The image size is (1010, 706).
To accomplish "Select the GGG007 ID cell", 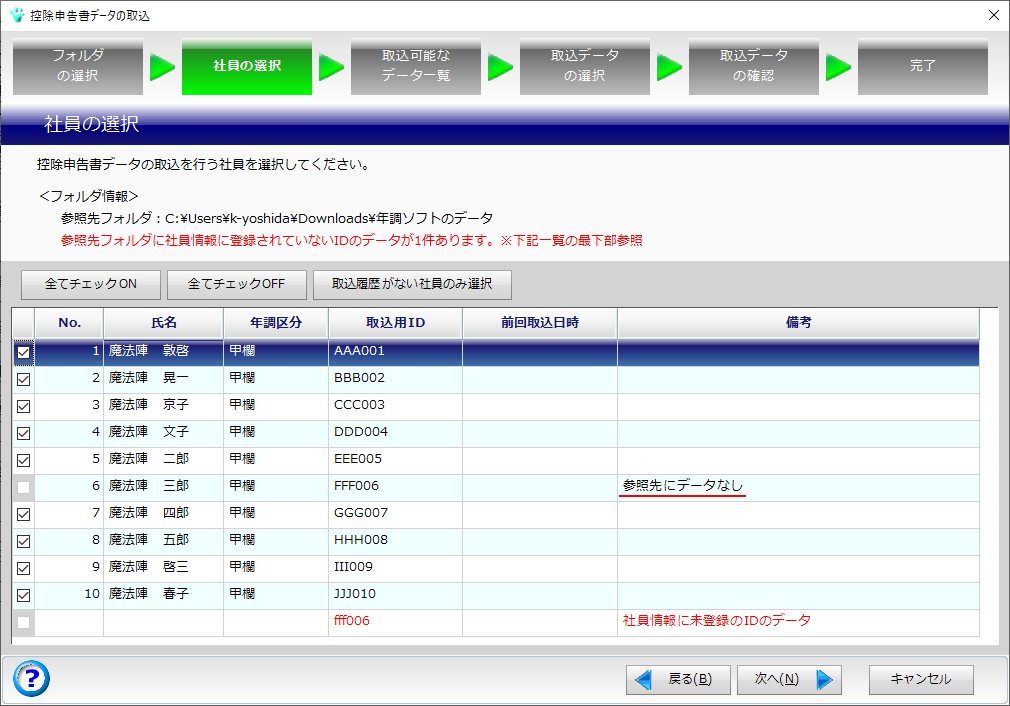I will [395, 514].
